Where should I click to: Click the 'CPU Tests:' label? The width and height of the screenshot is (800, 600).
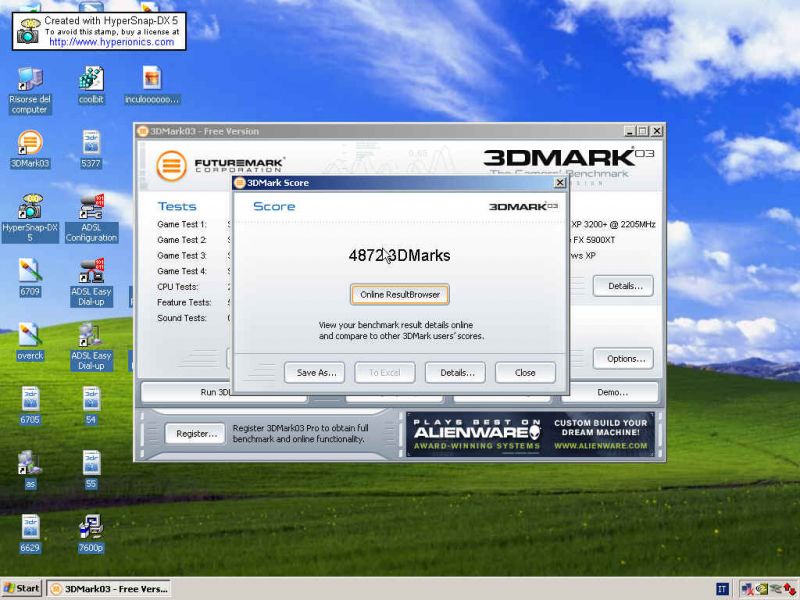coord(178,287)
